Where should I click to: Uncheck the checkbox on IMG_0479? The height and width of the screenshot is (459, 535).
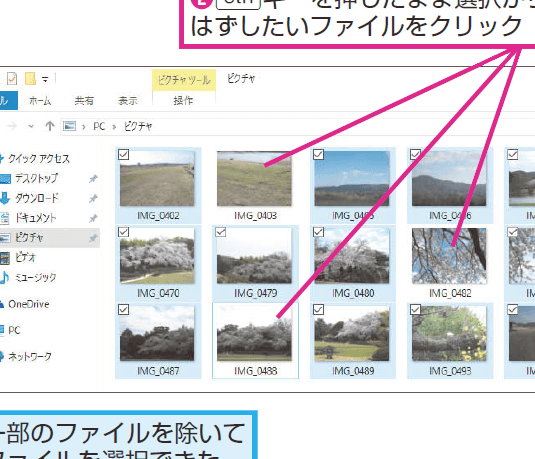pos(221,232)
